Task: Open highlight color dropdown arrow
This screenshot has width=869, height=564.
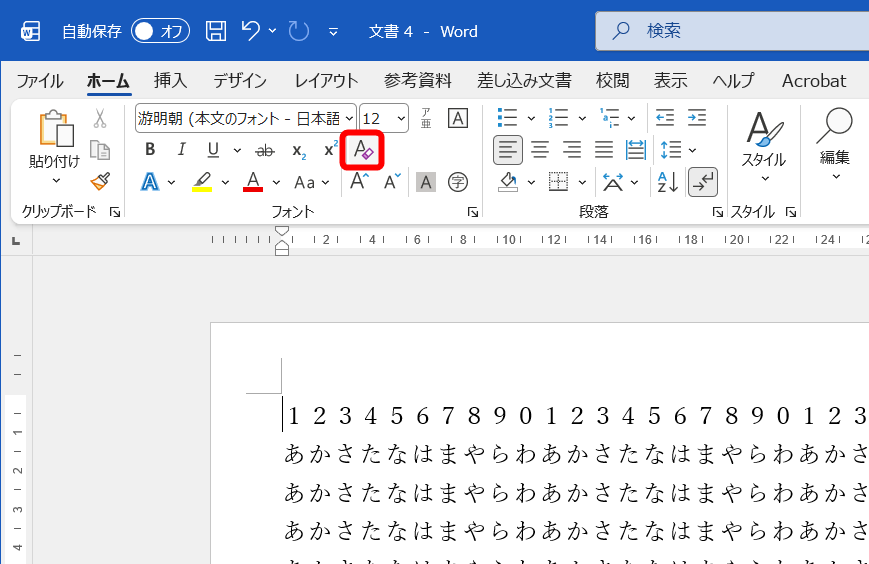Action: click(x=225, y=182)
